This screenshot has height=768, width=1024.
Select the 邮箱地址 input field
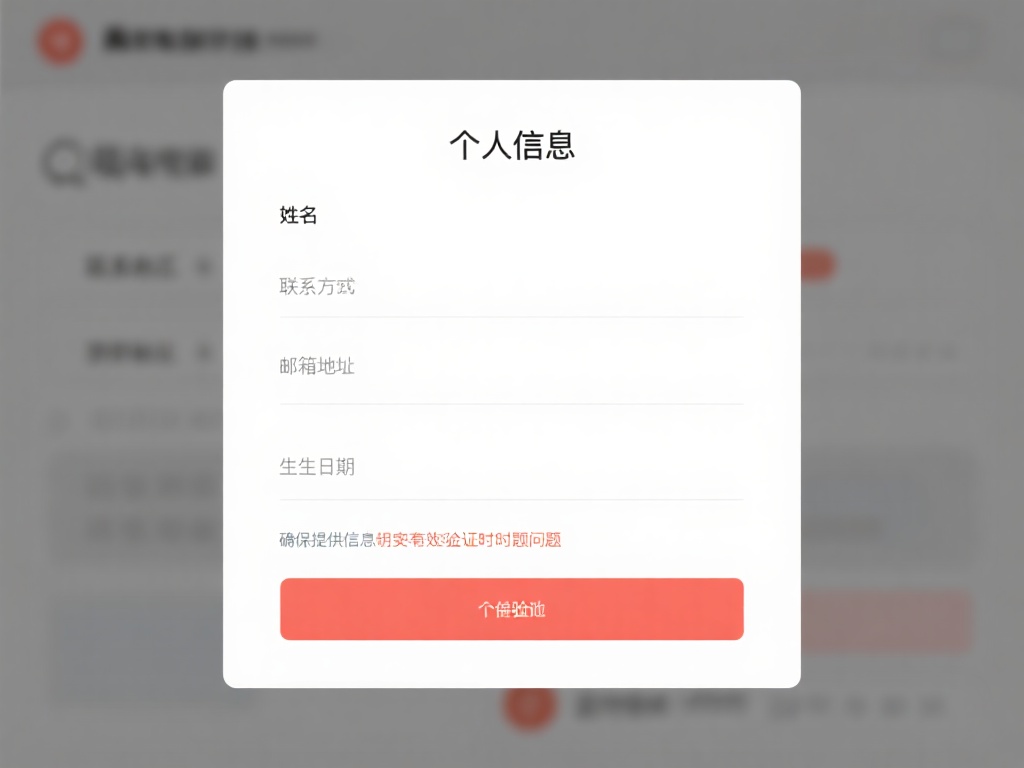[x=512, y=367]
